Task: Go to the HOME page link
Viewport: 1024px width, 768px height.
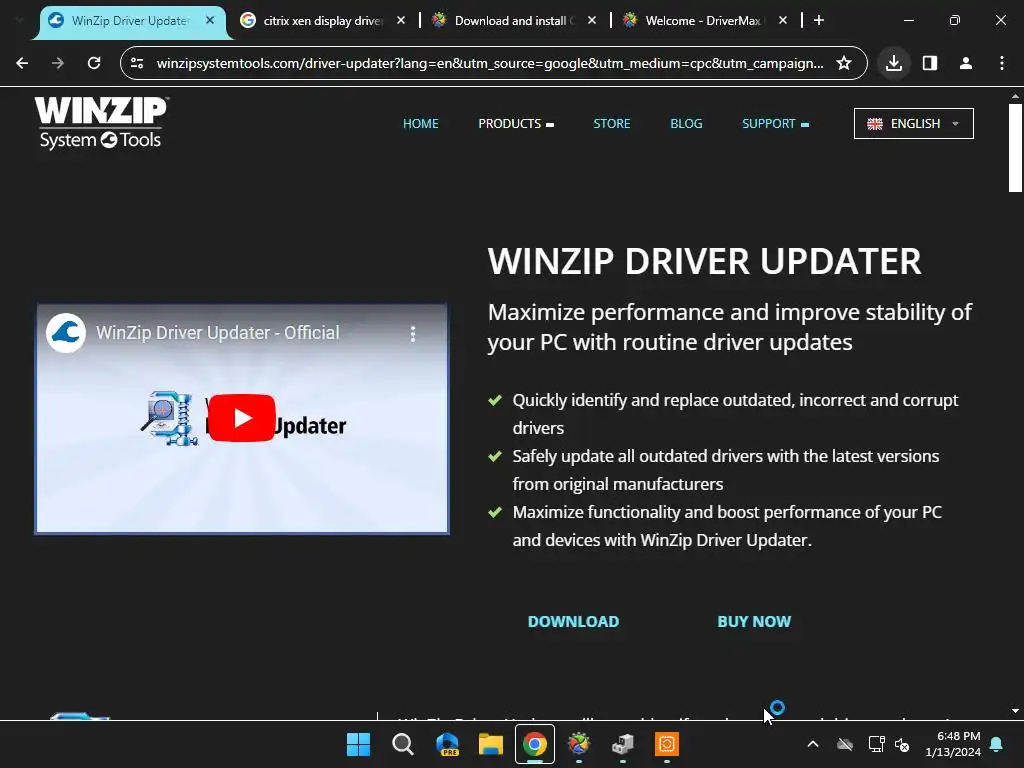Action: click(x=421, y=123)
